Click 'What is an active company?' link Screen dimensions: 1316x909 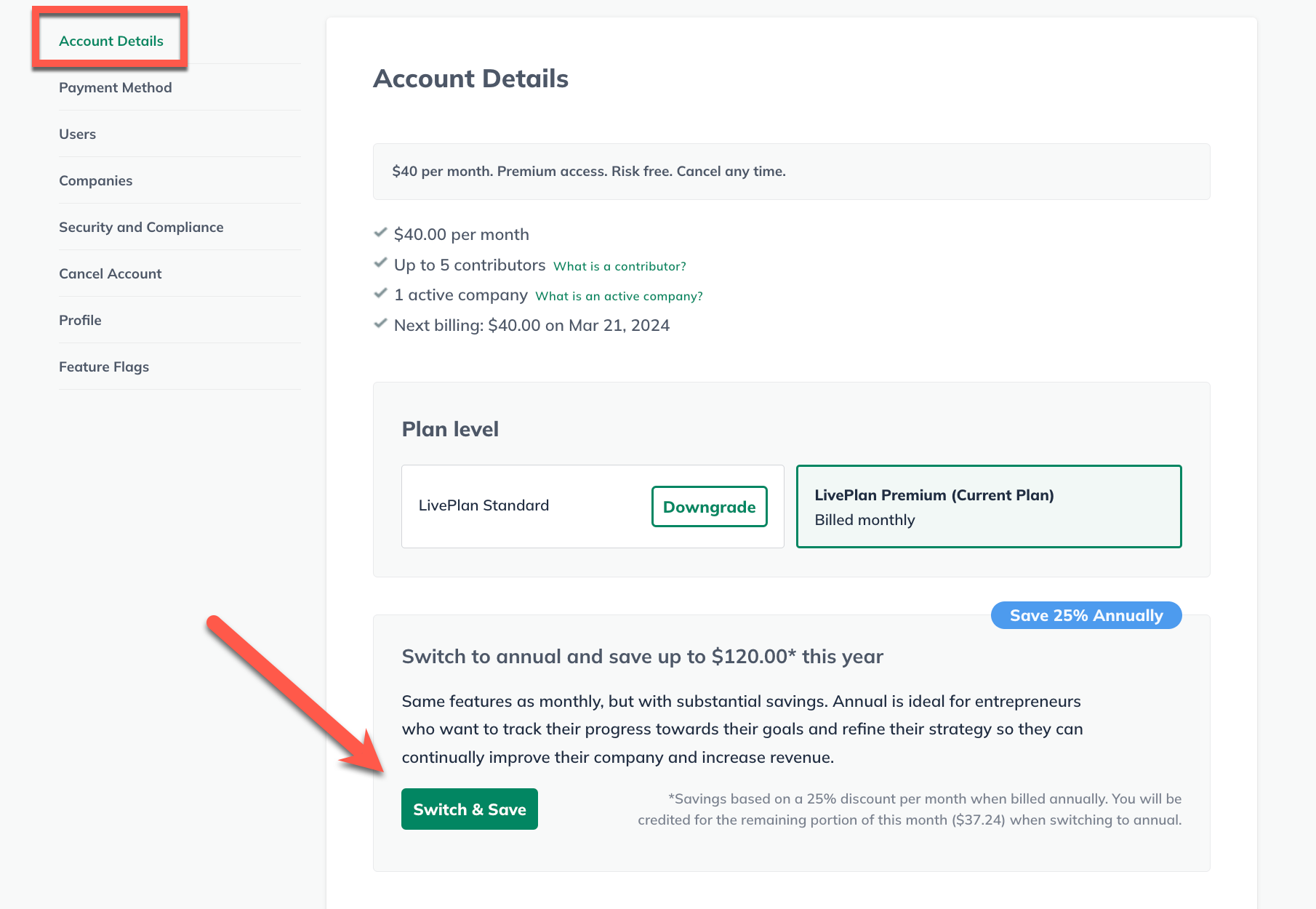tap(618, 296)
